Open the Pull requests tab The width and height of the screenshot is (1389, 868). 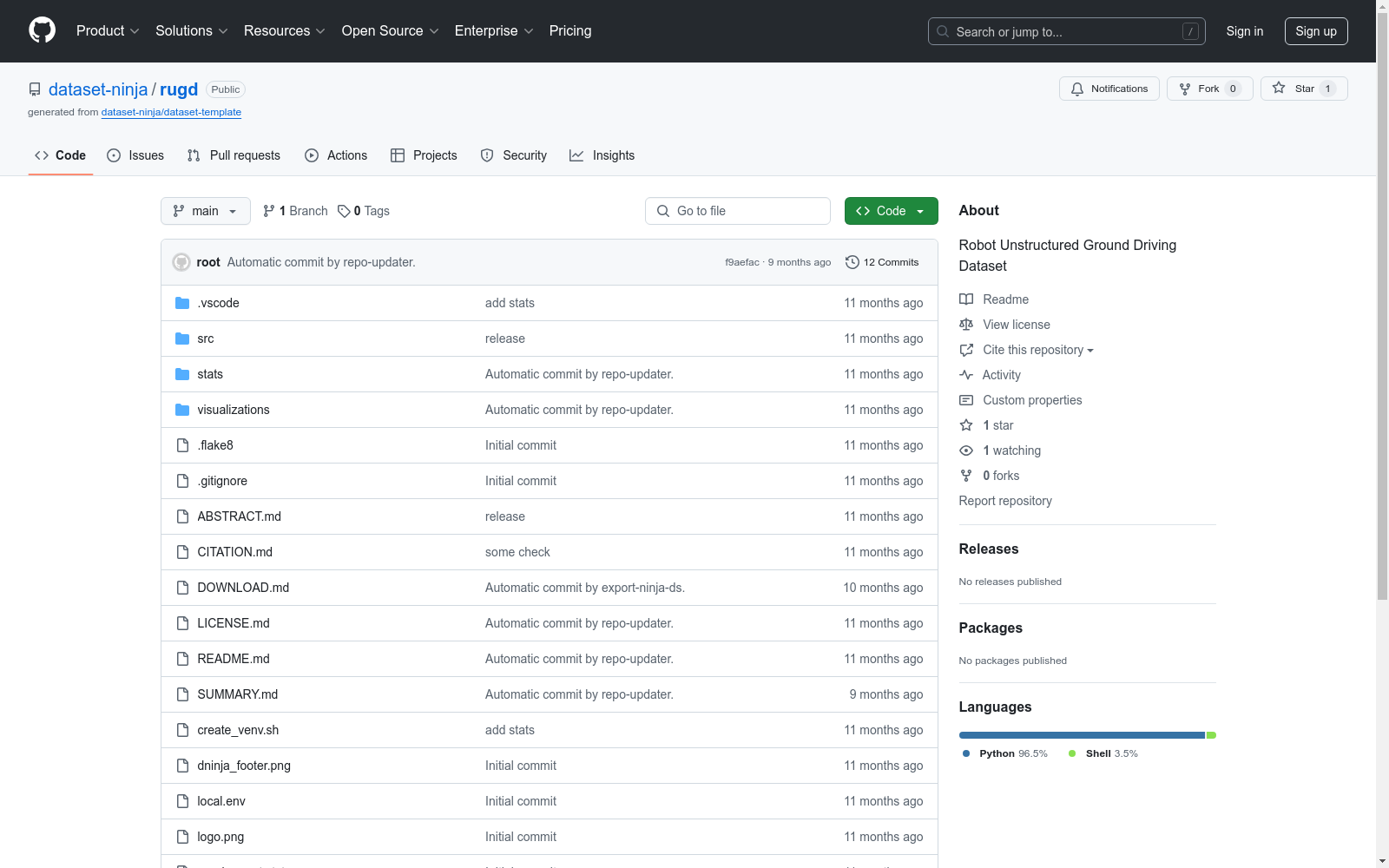[234, 155]
